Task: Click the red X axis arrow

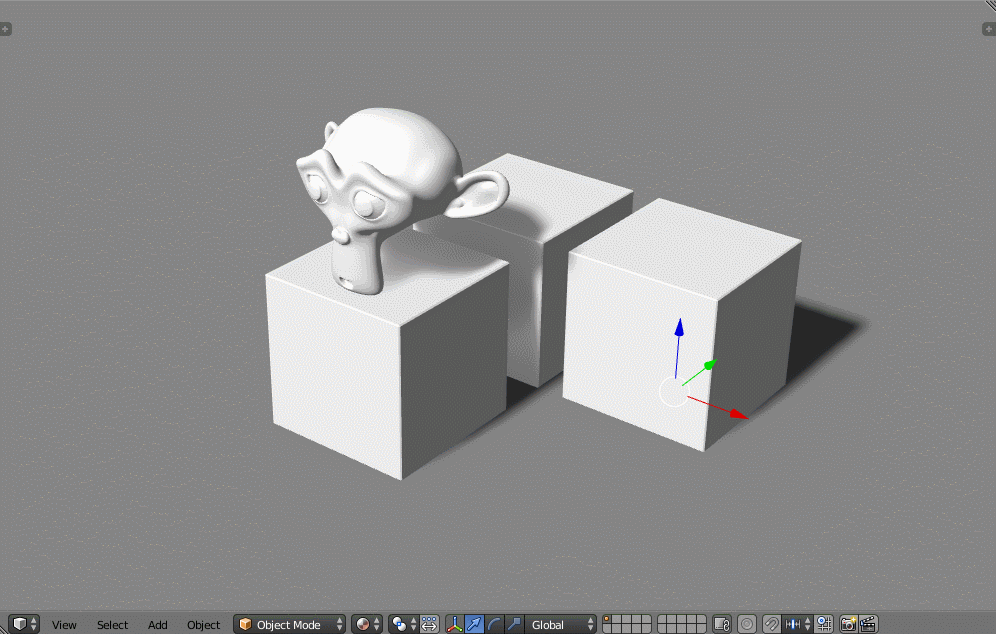Action: point(737,414)
